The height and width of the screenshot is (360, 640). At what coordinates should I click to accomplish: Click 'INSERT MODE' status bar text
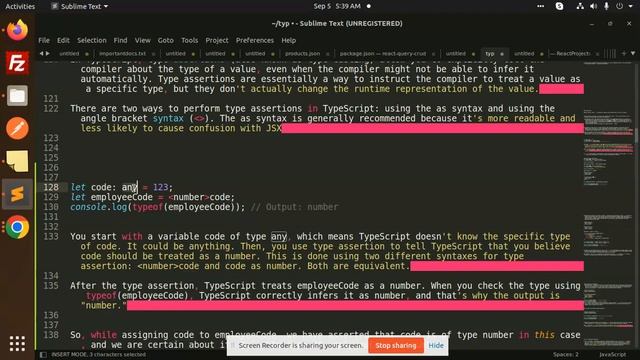tap(69, 354)
